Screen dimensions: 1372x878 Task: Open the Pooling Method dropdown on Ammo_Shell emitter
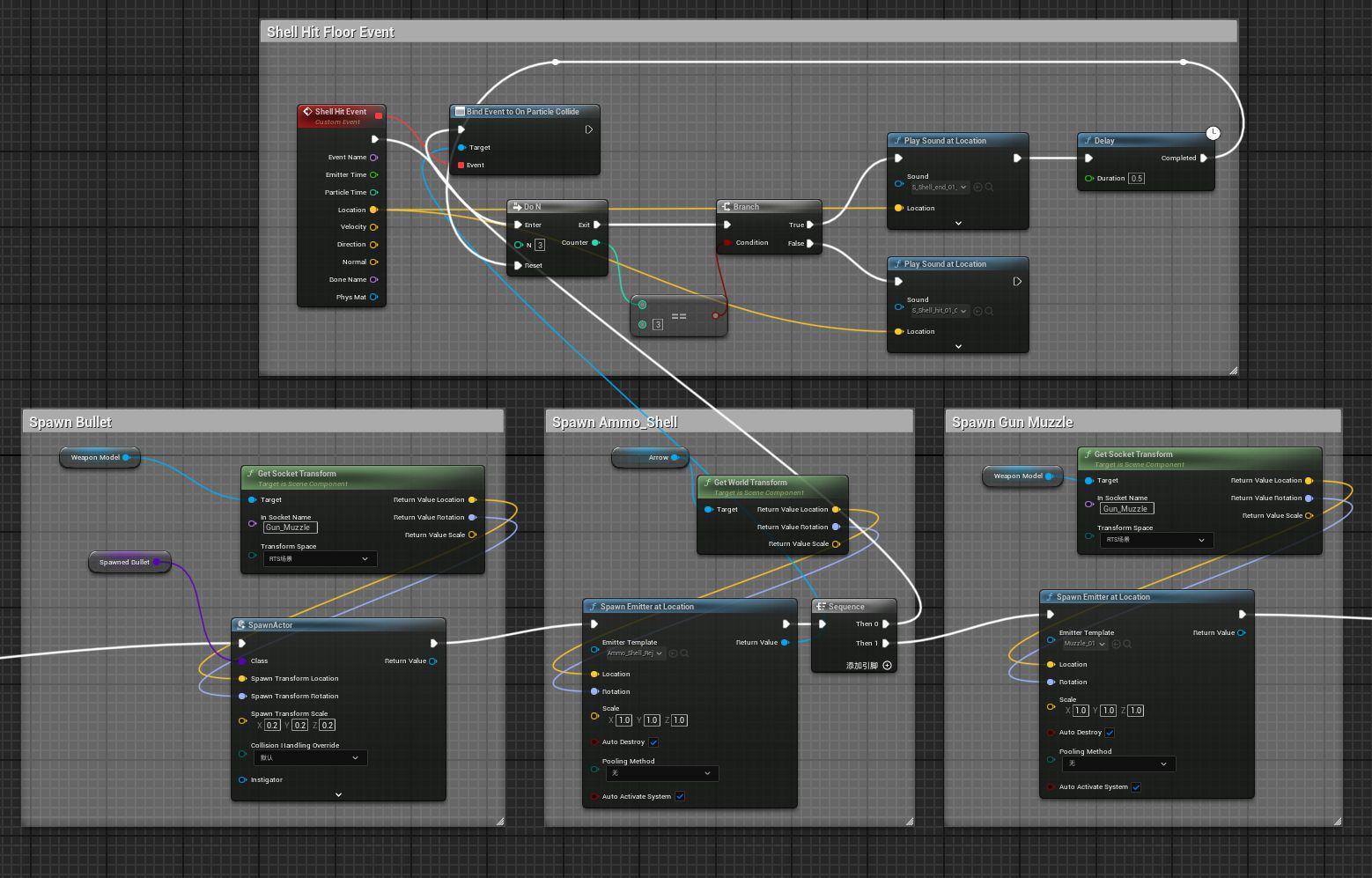coord(662,772)
